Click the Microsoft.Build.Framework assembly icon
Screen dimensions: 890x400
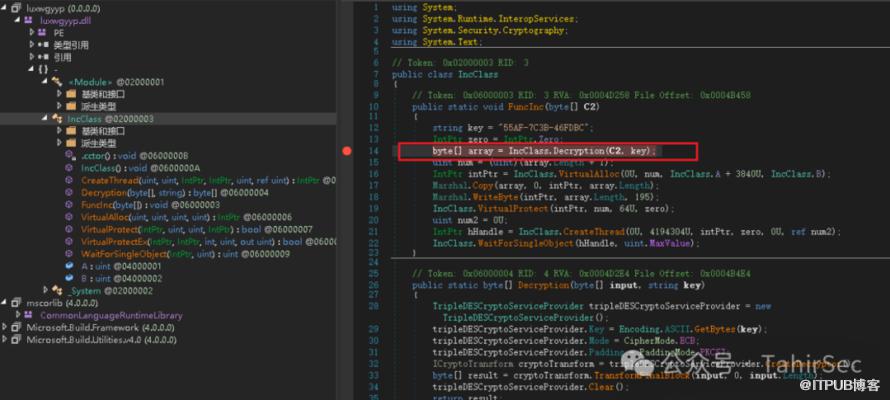[x=16, y=328]
